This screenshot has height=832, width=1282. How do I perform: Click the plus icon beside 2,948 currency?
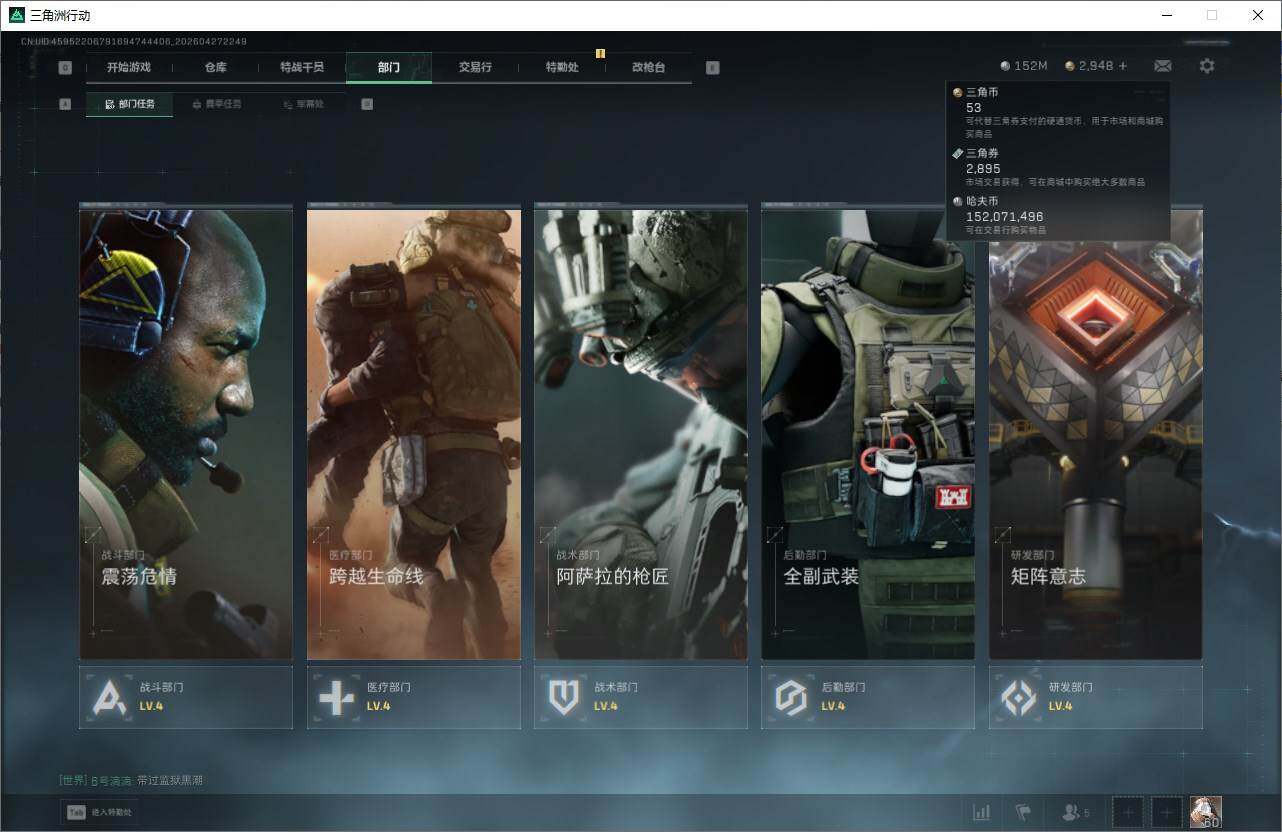pos(1123,66)
